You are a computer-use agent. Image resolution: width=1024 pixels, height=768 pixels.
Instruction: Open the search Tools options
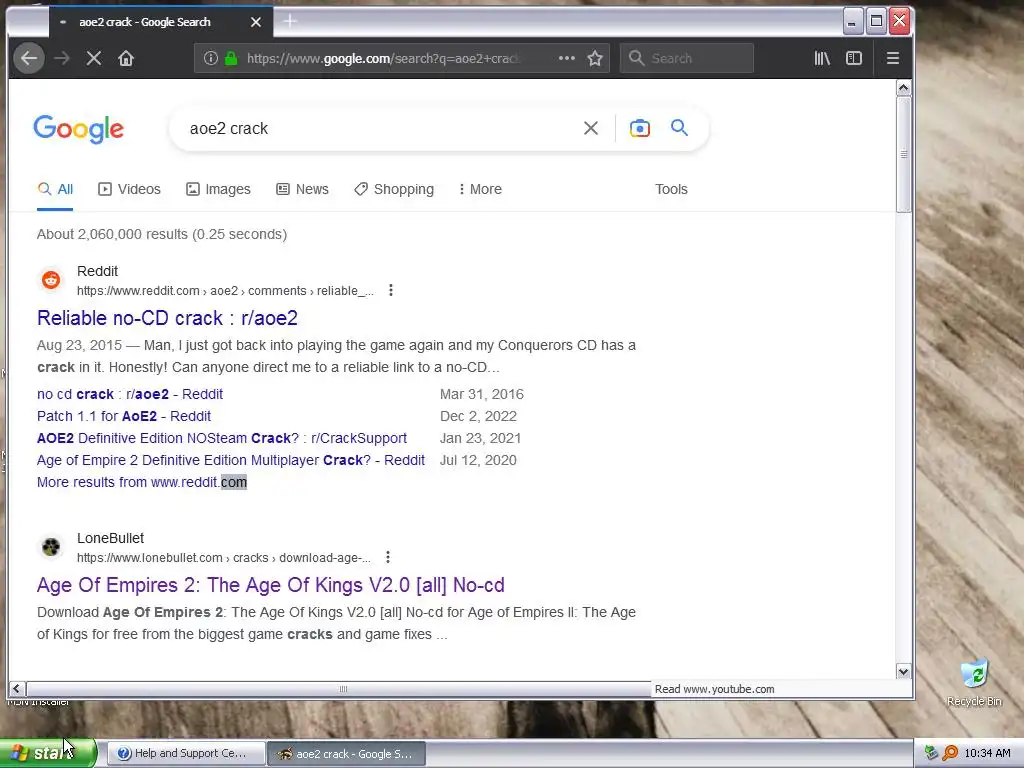[x=671, y=189]
